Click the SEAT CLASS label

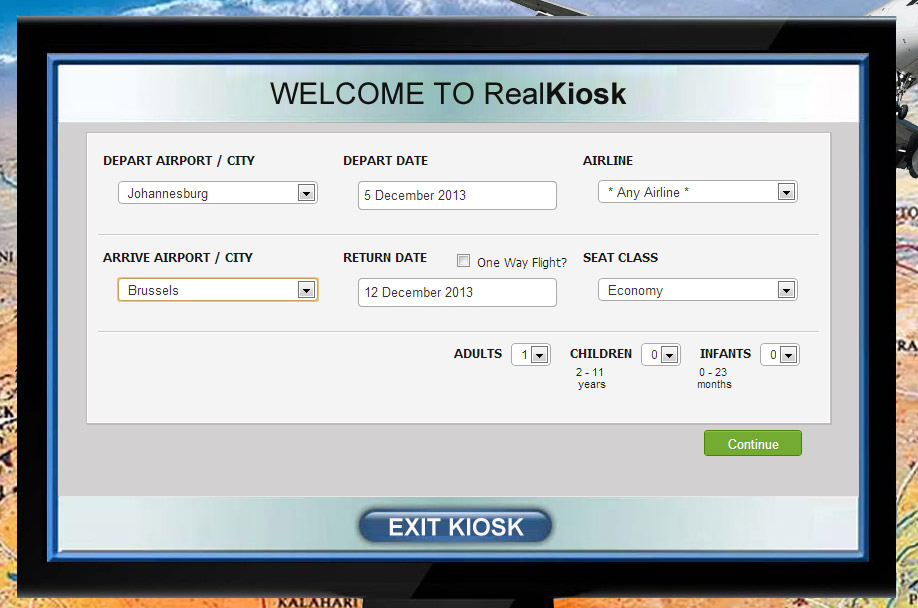click(621, 258)
